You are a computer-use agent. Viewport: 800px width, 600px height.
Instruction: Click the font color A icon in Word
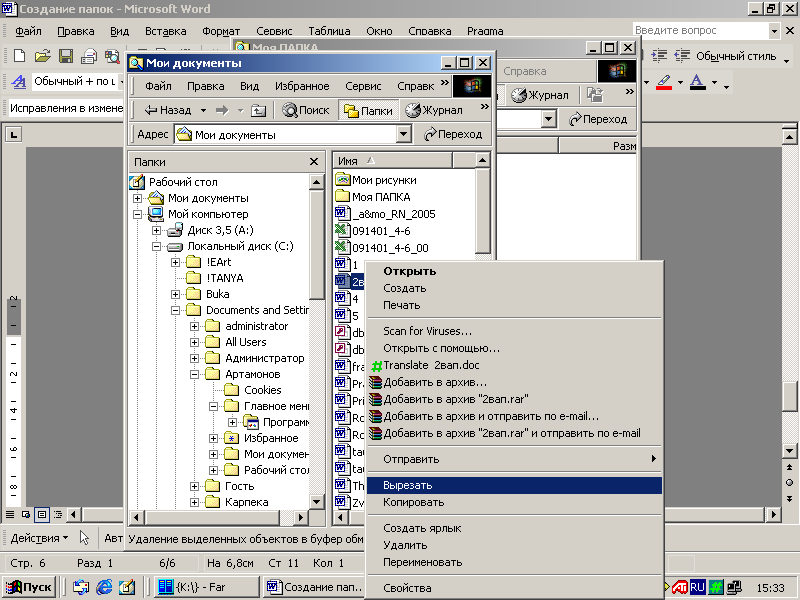click(x=697, y=82)
